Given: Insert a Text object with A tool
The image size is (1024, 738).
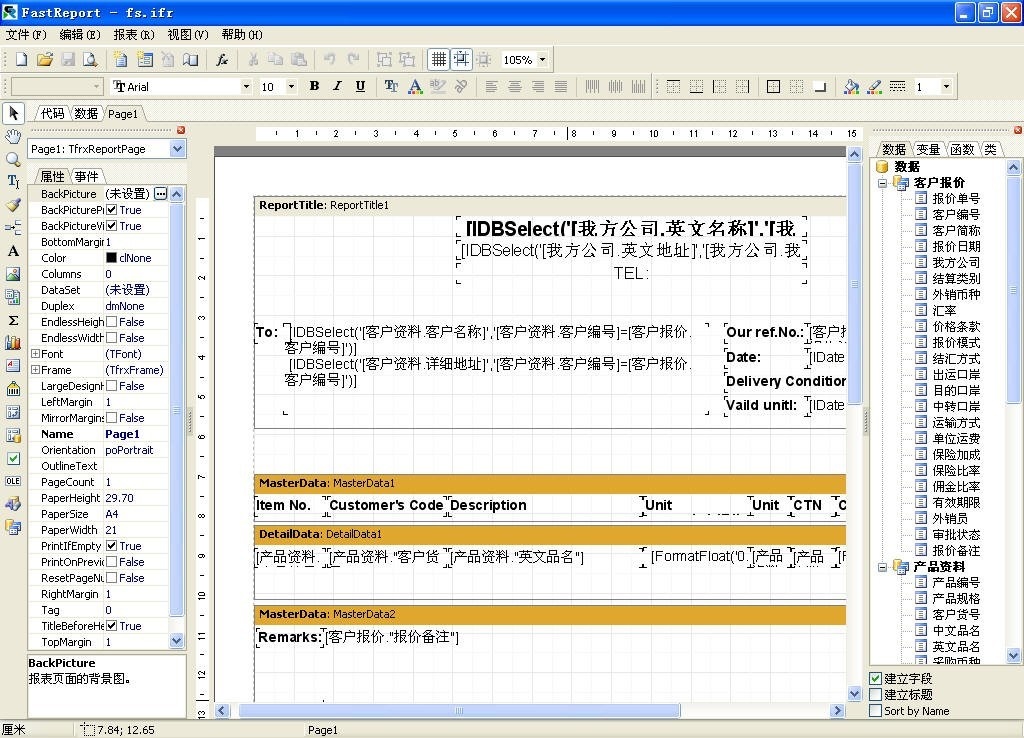Looking at the screenshot, I should (13, 251).
